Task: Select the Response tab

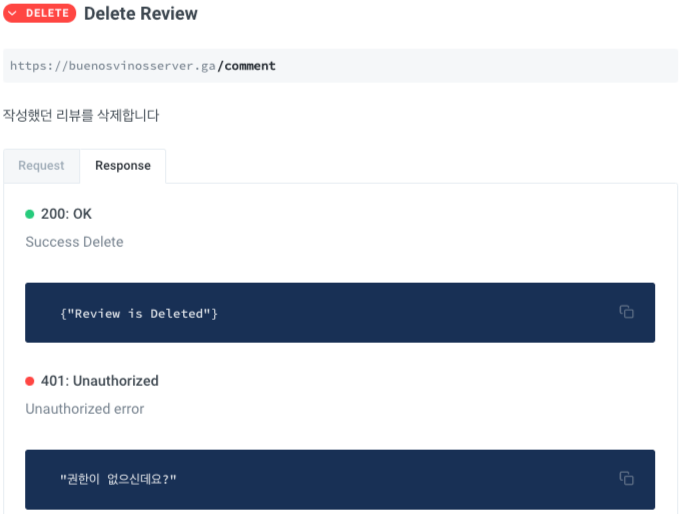Action: point(123,166)
